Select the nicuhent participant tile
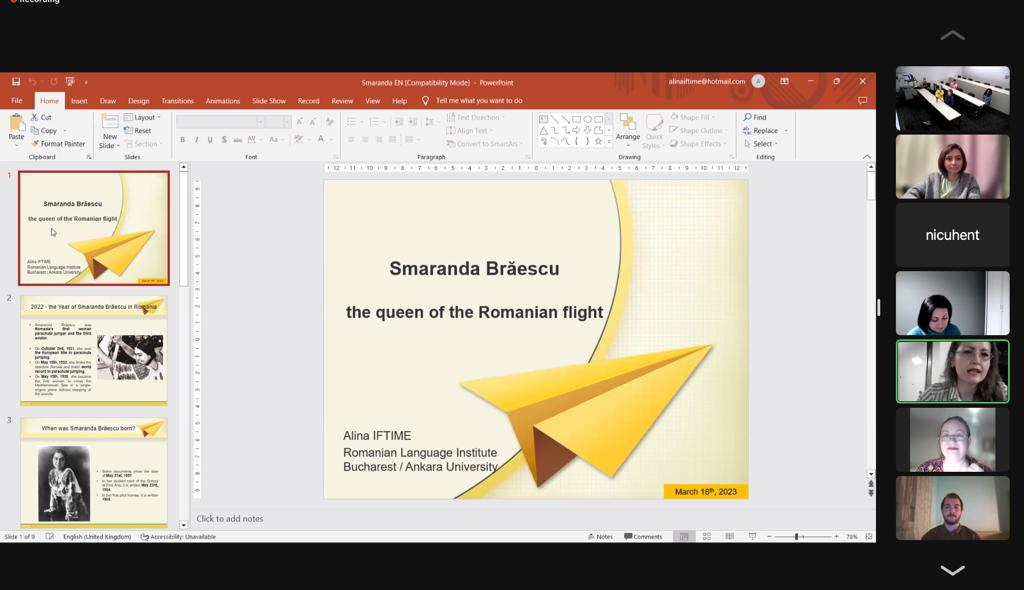Image resolution: width=1024 pixels, height=590 pixels. tap(952, 235)
